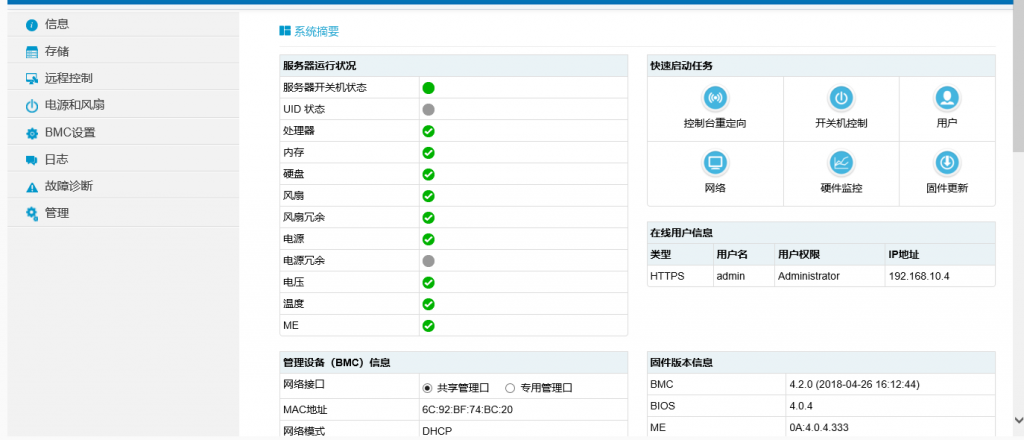Click the gray UID status indicator
Screen dimensions: 1024x440
point(428,109)
